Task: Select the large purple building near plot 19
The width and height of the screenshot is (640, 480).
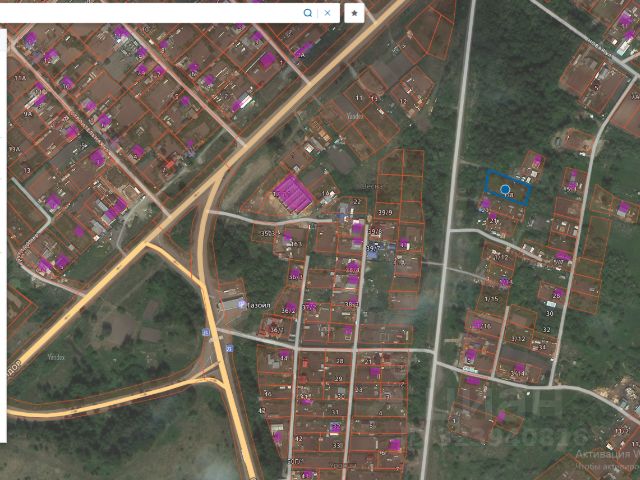Action: (293, 194)
